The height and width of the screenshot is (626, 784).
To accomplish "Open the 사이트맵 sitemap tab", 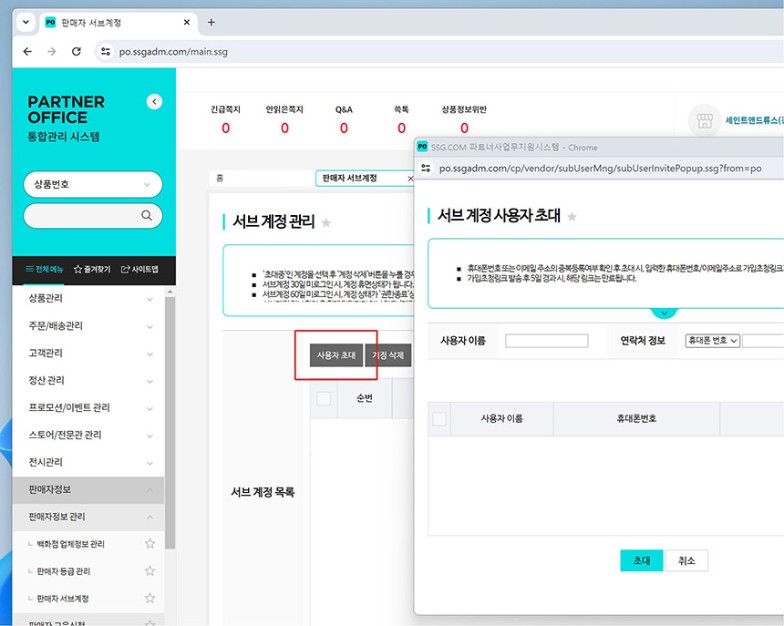I will pos(140,270).
